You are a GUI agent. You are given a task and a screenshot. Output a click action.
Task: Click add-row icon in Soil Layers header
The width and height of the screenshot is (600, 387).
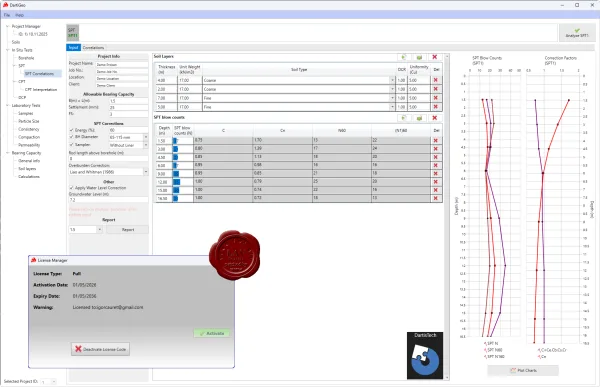click(404, 57)
